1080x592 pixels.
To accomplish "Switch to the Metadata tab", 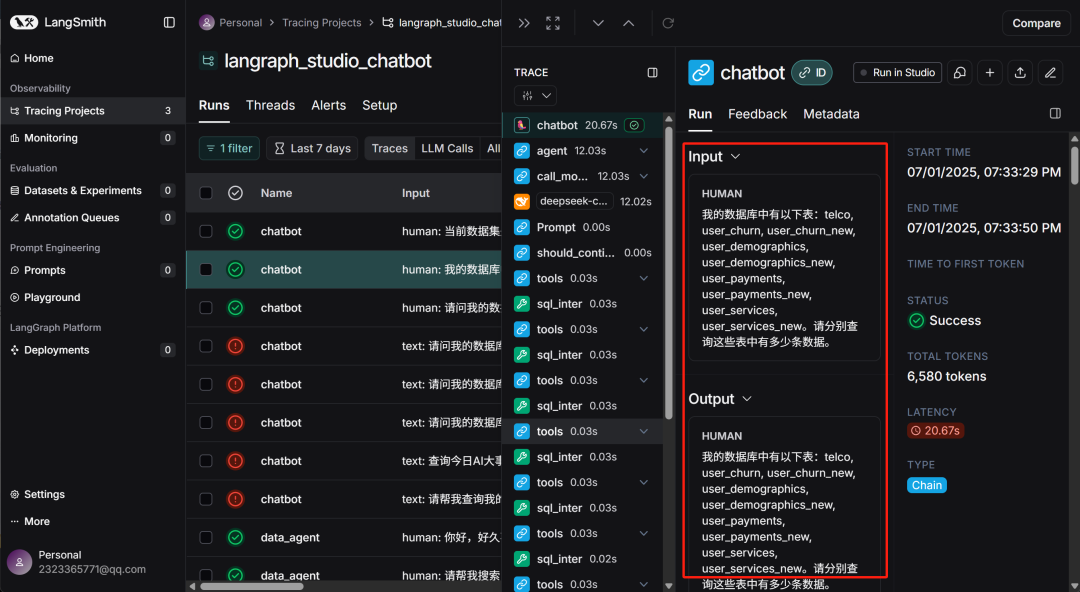I will click(x=831, y=114).
